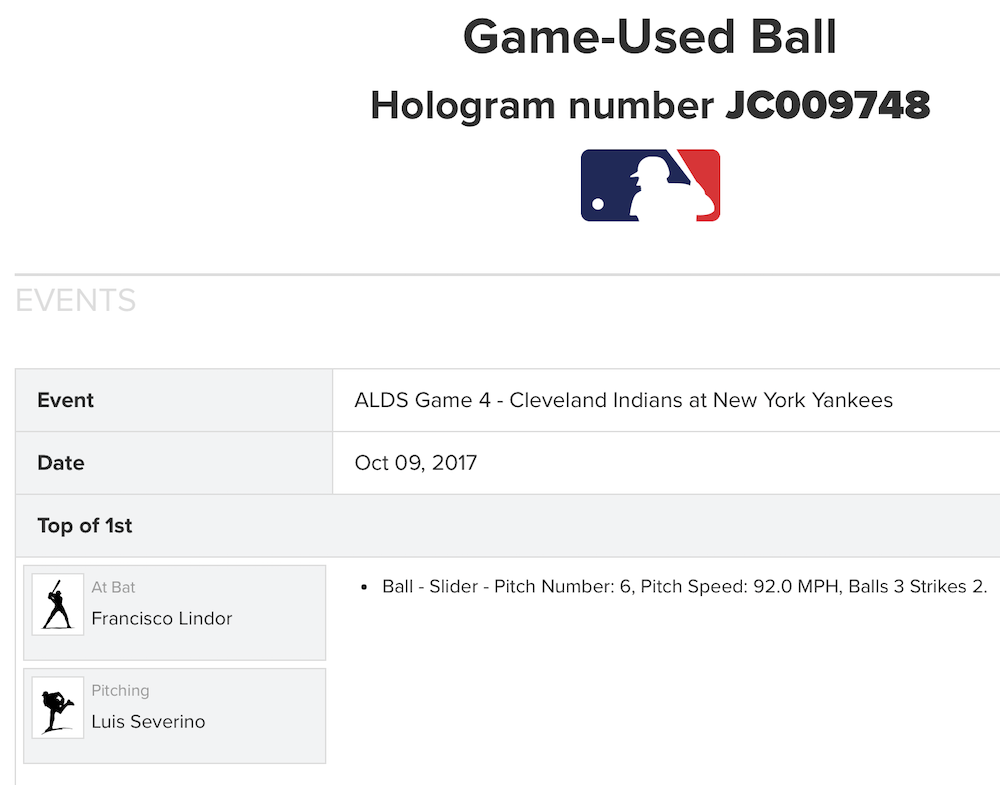The height and width of the screenshot is (785, 1000).
Task: Select the hologram number JC009748
Action: pos(827,105)
